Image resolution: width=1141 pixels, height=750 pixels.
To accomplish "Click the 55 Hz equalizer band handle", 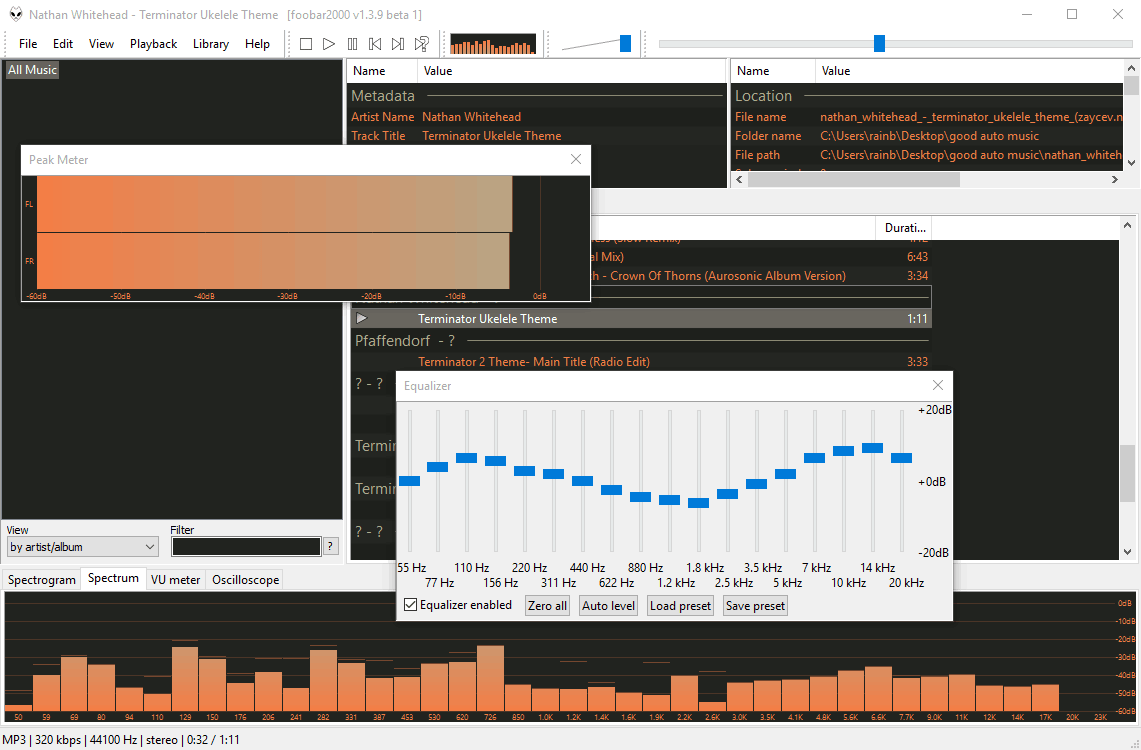I will (x=410, y=481).
